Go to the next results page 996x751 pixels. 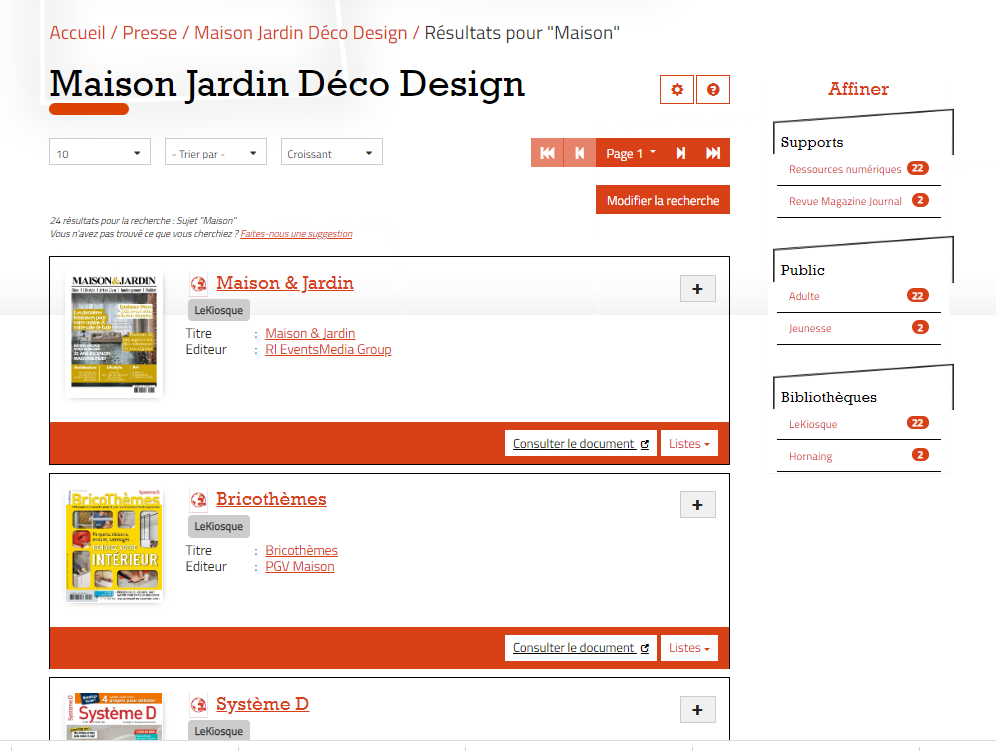[x=680, y=153]
